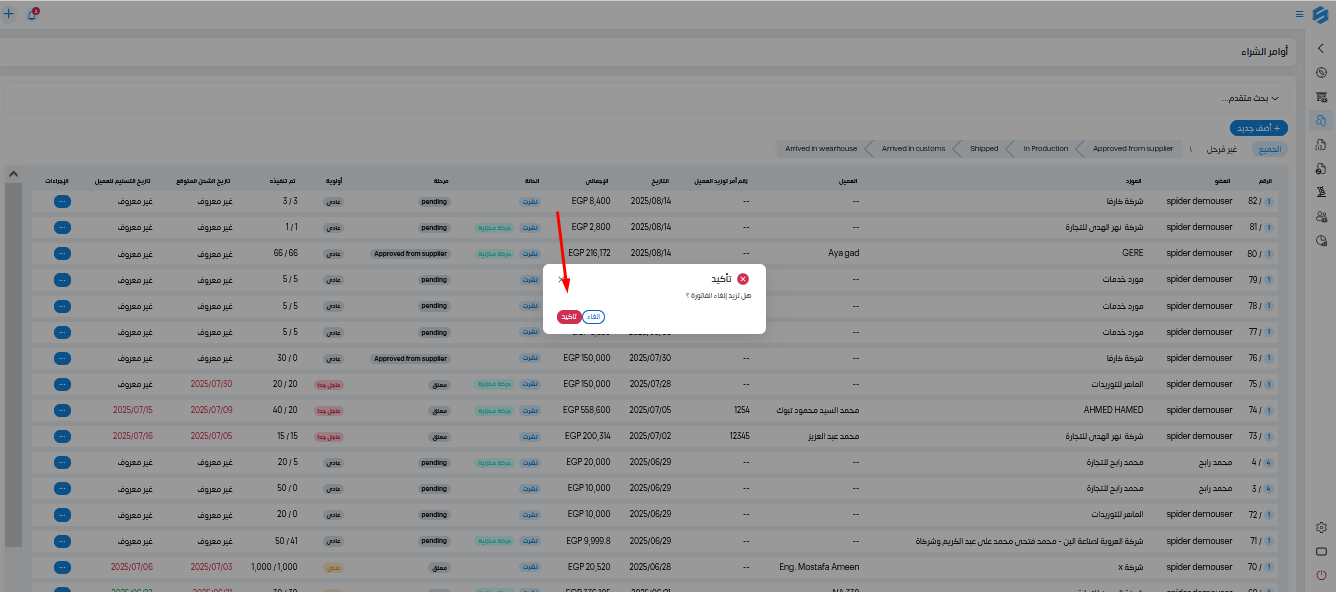Collapse sidebar using the back chevron
This screenshot has height=592, width=1336.
coord(1321,48)
